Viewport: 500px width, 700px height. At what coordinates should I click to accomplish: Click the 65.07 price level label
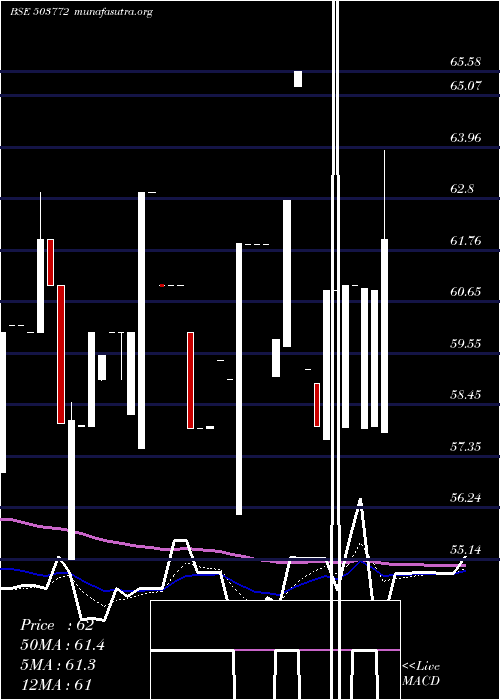pyautogui.click(x=466, y=86)
